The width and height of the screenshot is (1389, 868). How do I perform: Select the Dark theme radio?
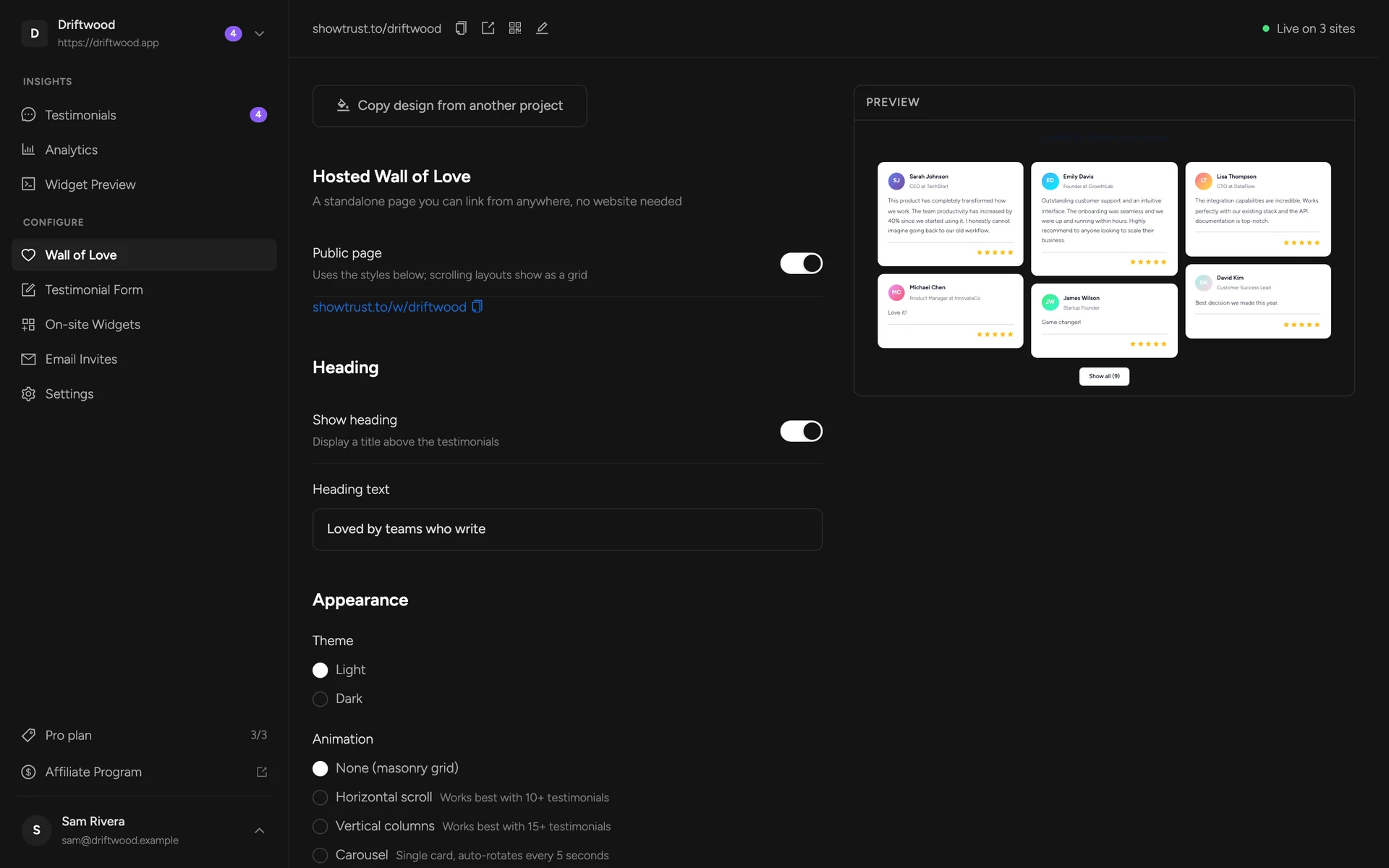point(320,699)
